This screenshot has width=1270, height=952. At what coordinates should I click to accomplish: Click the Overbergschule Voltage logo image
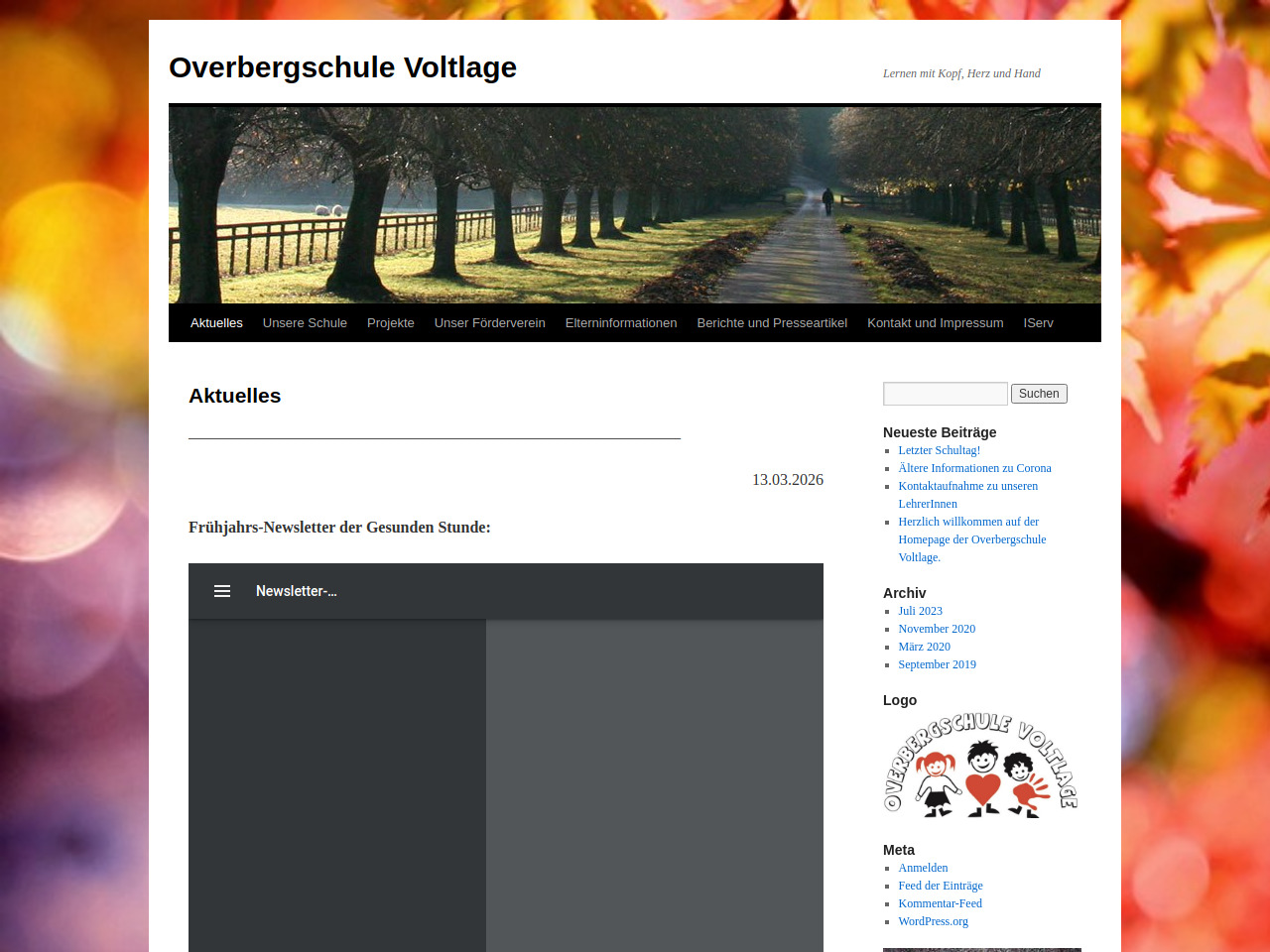tap(980, 766)
